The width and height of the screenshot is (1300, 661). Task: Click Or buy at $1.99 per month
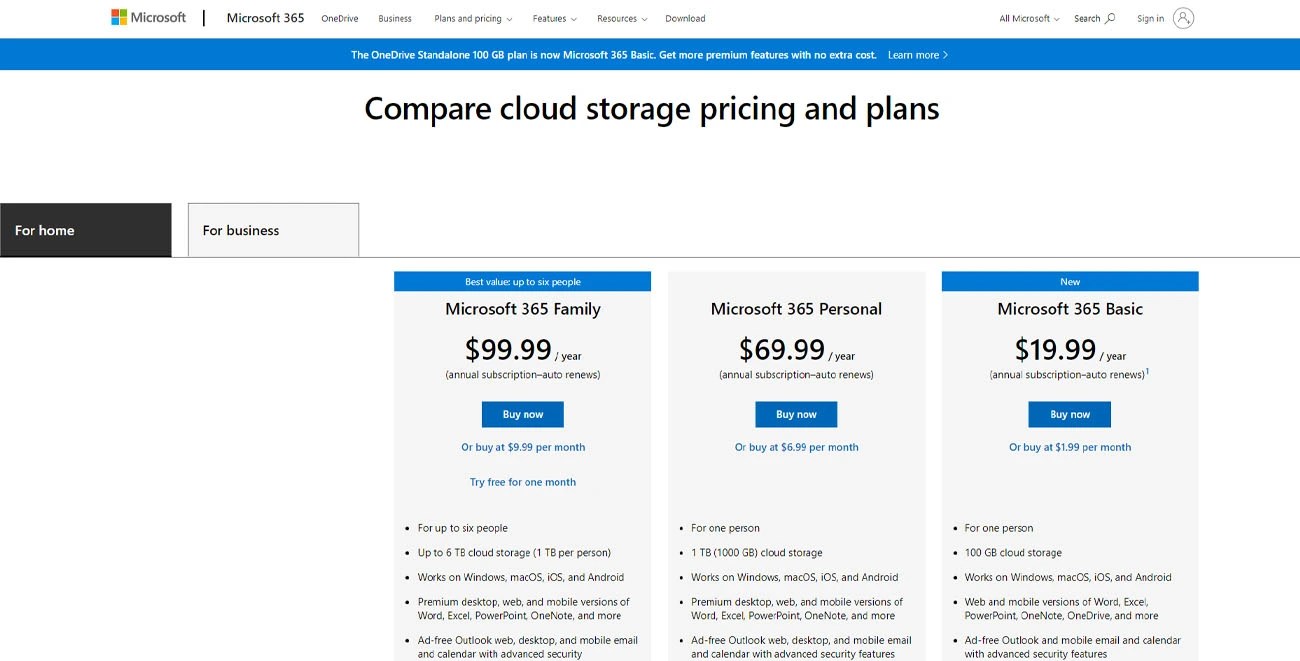[x=1069, y=447]
